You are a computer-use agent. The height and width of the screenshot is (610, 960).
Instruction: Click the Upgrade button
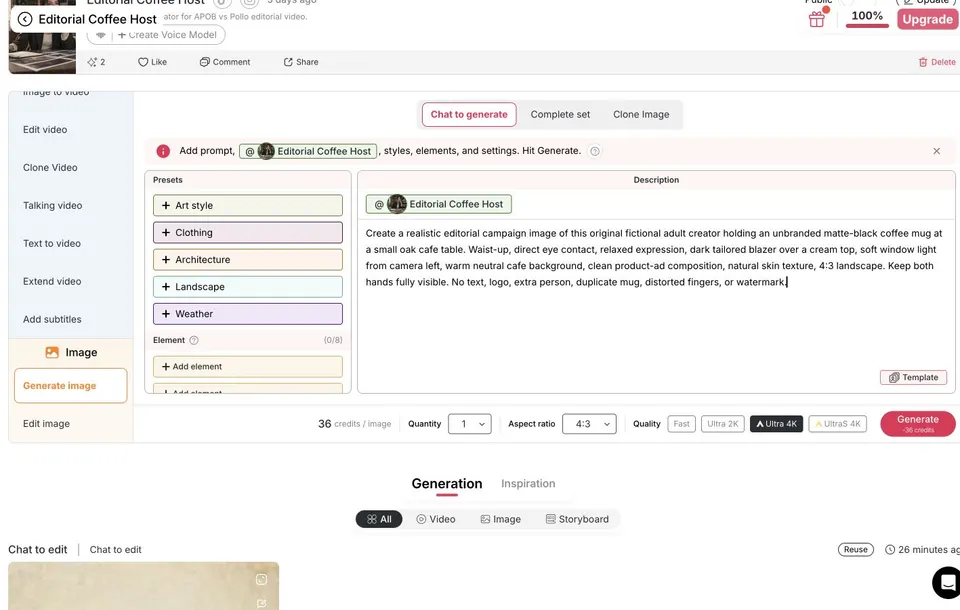pyautogui.click(x=927, y=19)
